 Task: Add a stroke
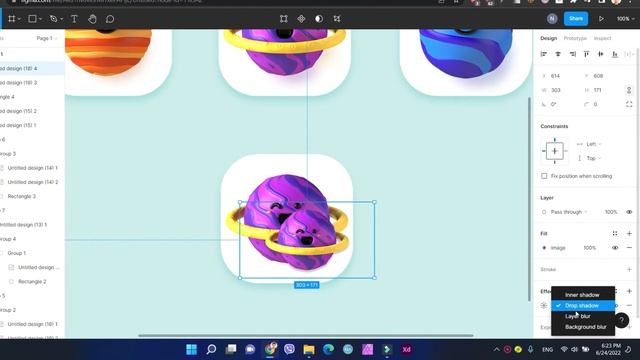[x=629, y=269]
